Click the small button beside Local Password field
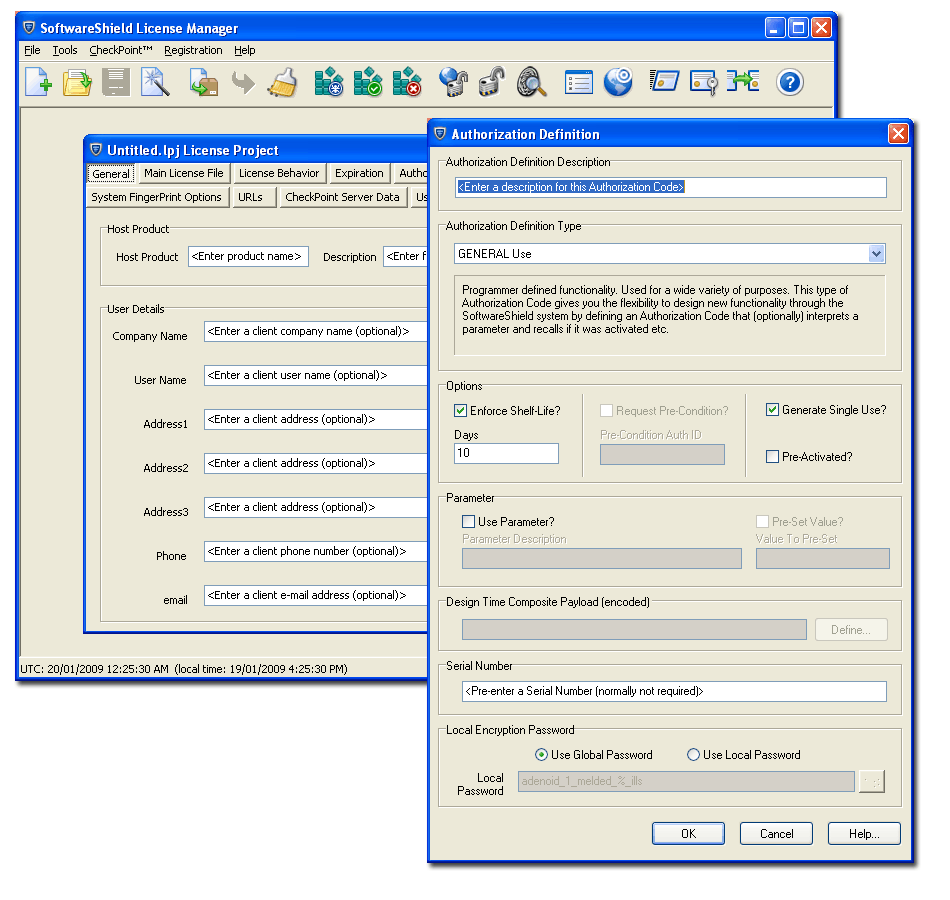 [x=872, y=781]
